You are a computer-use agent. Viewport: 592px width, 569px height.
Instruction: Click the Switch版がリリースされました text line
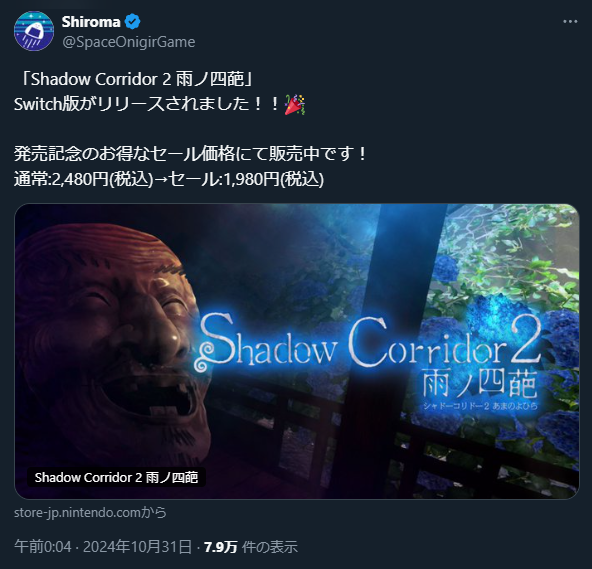pyautogui.click(x=147, y=104)
